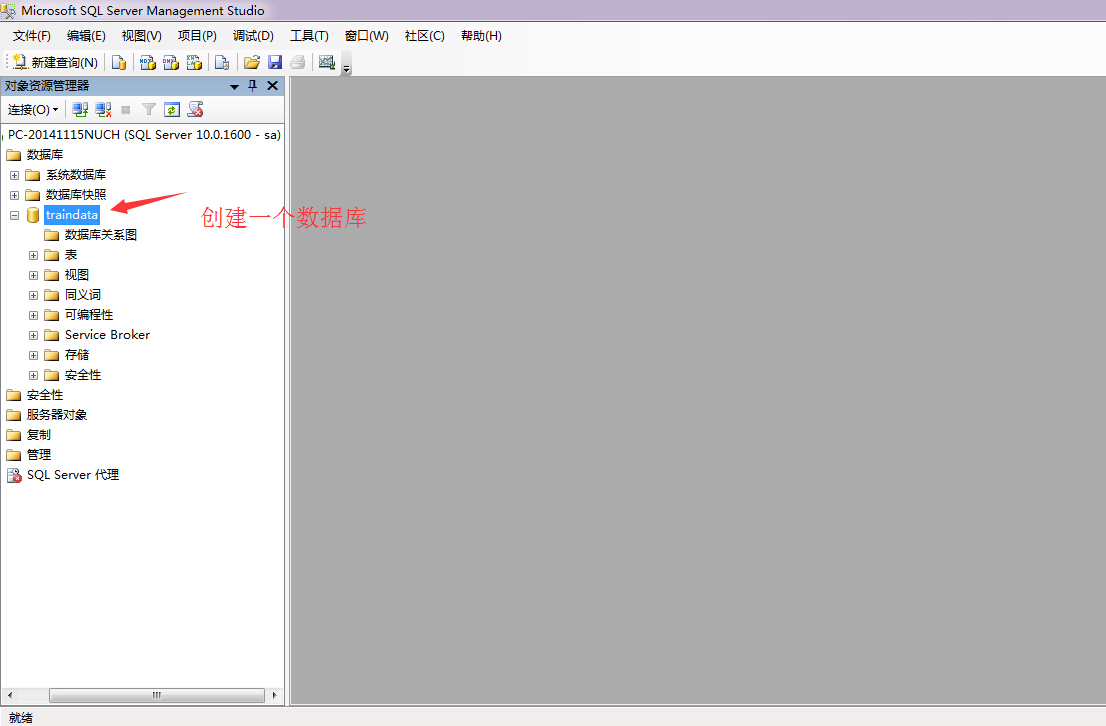Click the Open File toolbar icon
Viewport: 1106px width, 726px height.
point(251,62)
